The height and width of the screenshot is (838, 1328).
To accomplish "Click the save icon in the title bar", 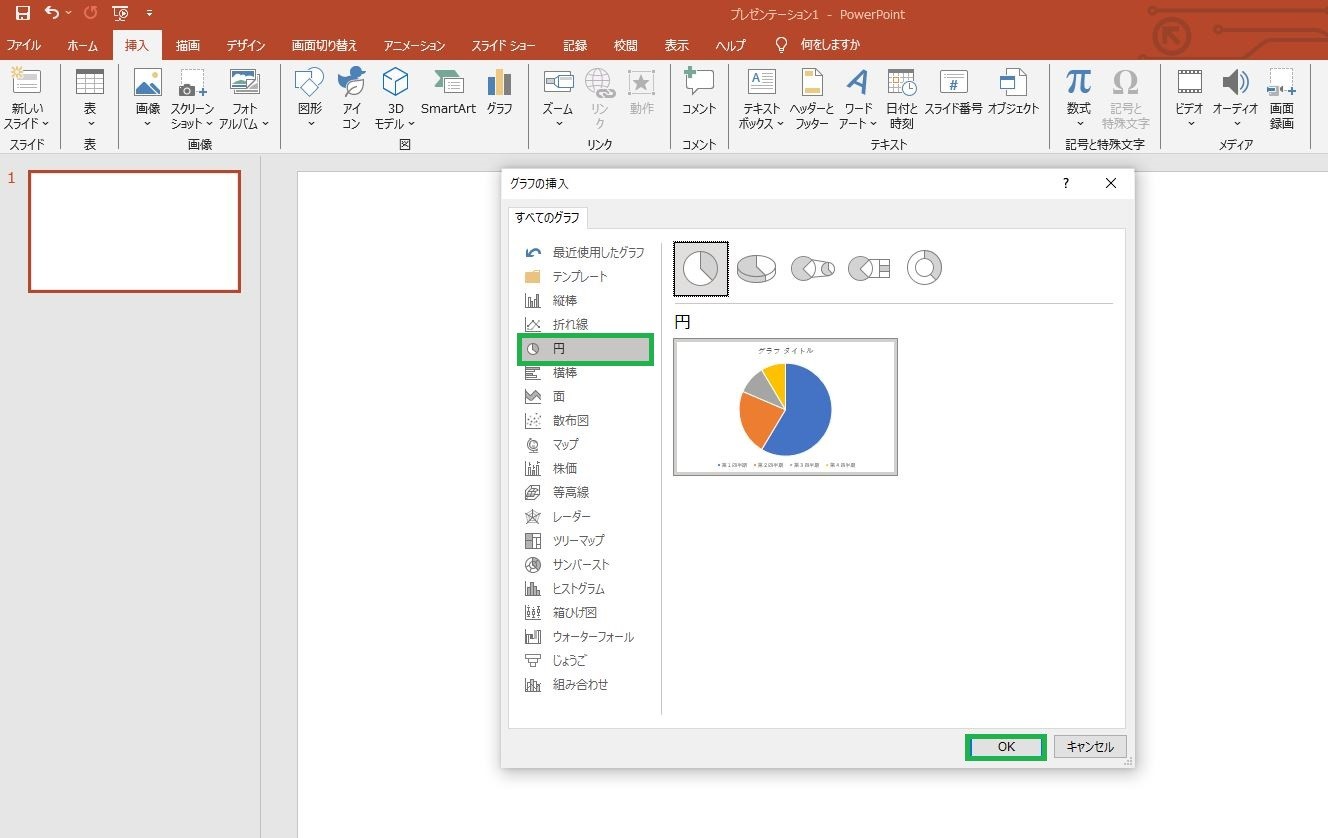I will [x=22, y=13].
